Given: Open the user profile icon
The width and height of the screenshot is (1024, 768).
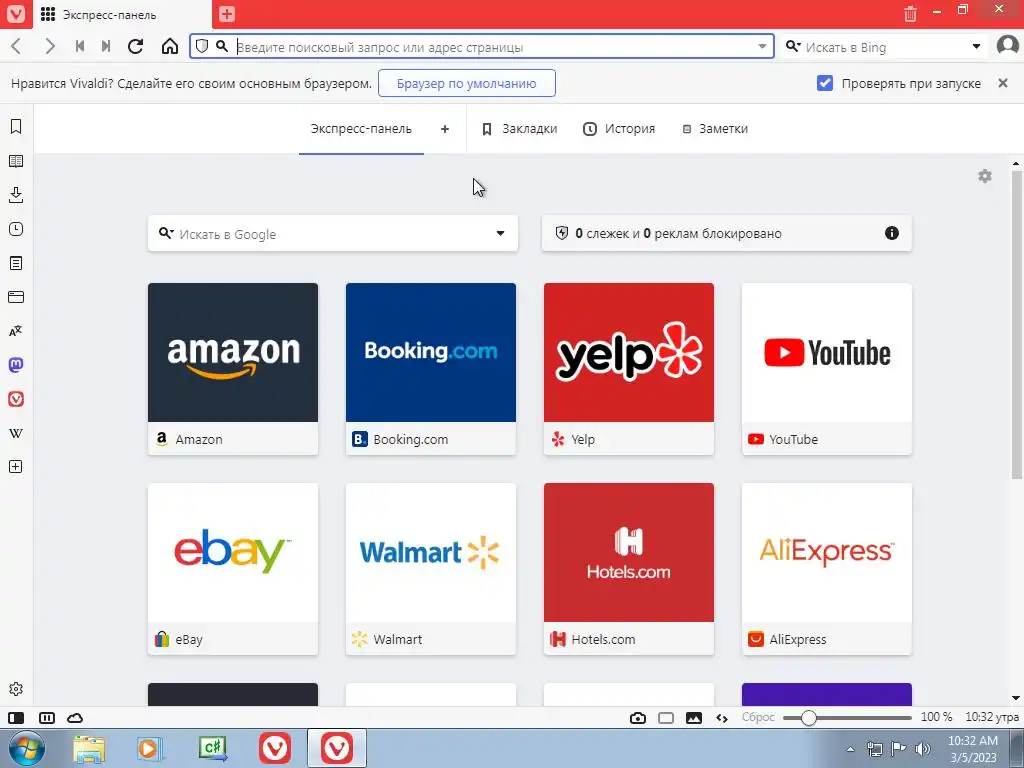Looking at the screenshot, I should pos(1007,46).
